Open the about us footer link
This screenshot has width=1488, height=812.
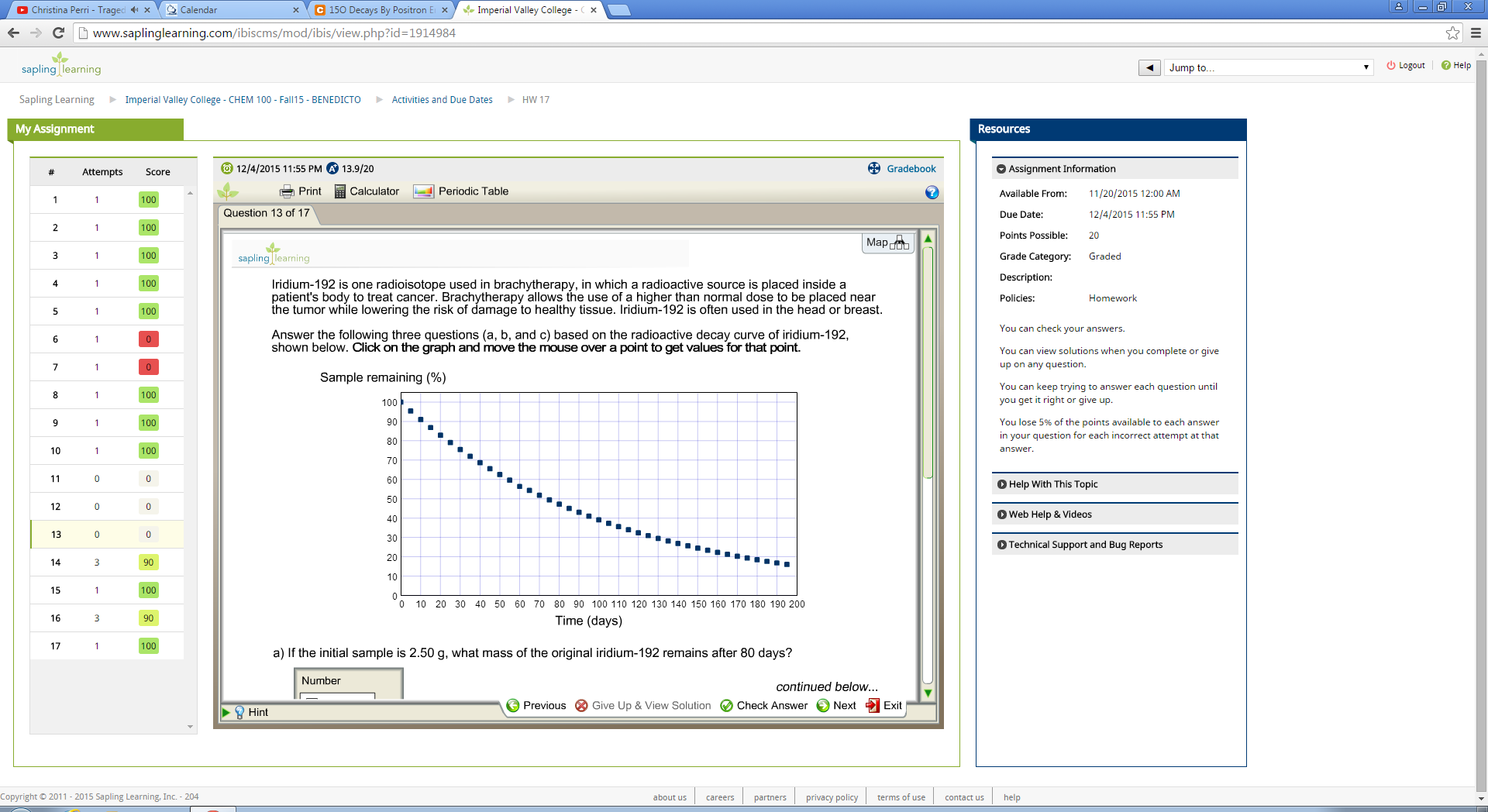coord(670,797)
